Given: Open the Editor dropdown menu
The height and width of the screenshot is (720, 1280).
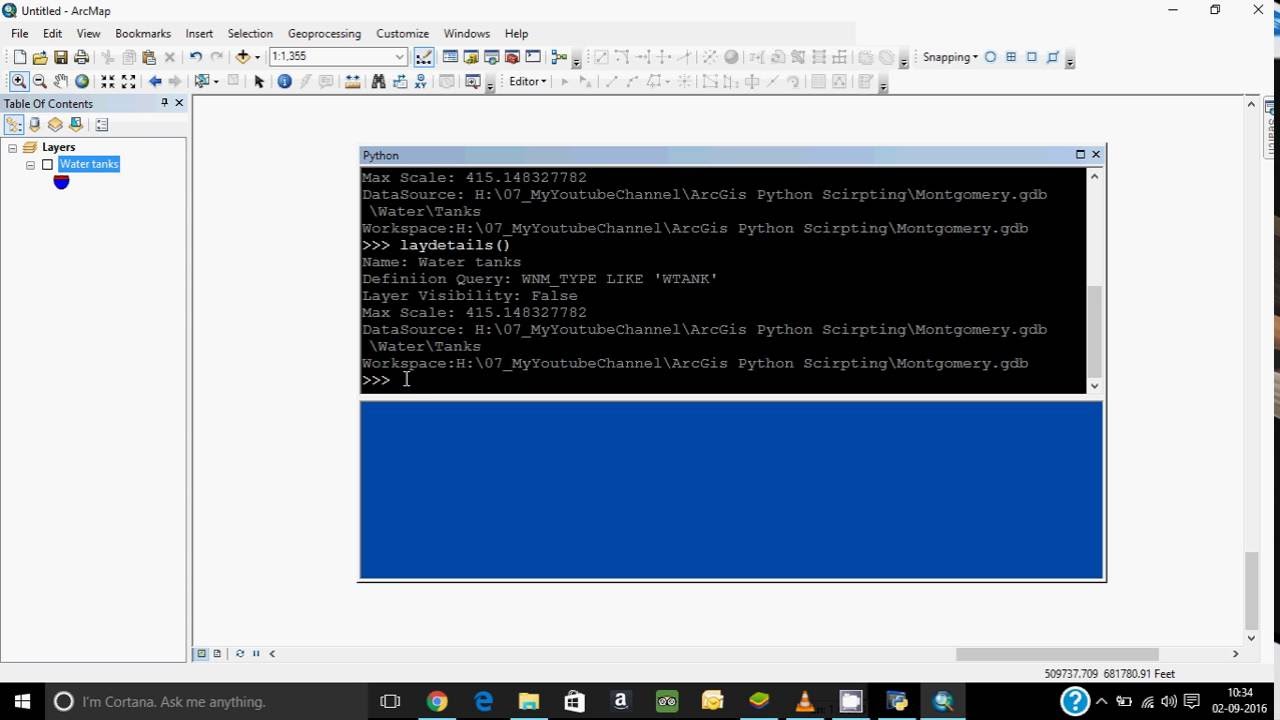Looking at the screenshot, I should 528,81.
